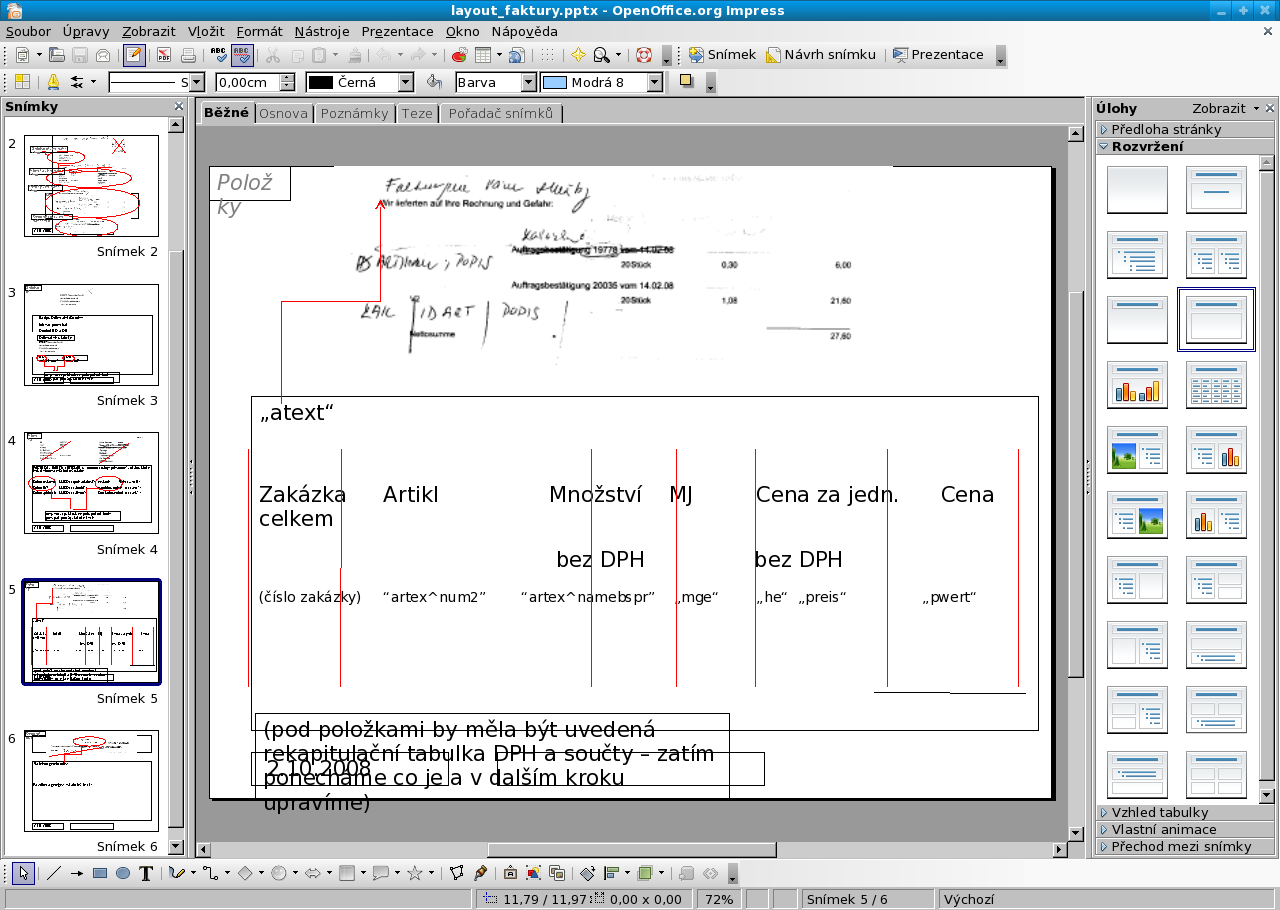This screenshot has width=1280, height=910.
Task: Select the Line Ends with Arrow tool
Action: [x=76, y=873]
